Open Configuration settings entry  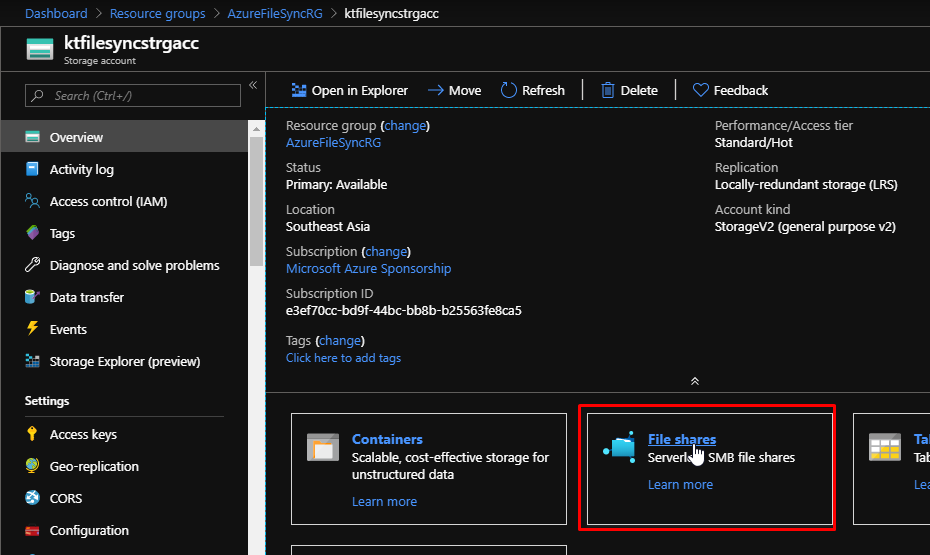tap(125, 530)
